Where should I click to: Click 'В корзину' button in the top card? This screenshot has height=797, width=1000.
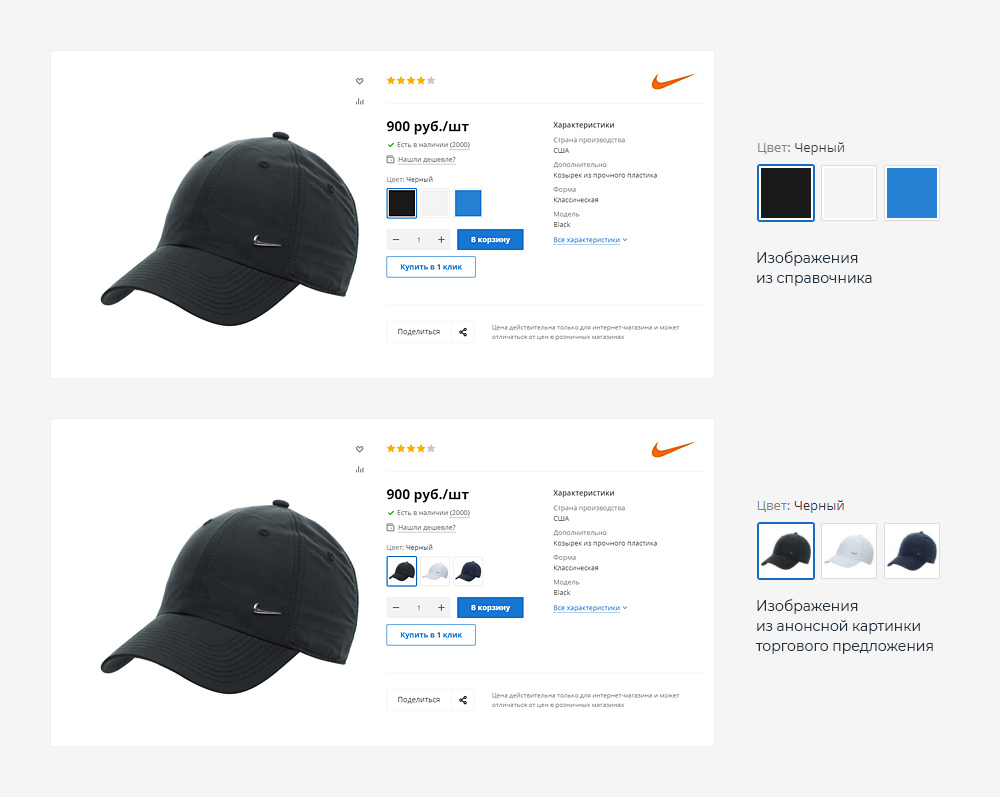pos(490,240)
